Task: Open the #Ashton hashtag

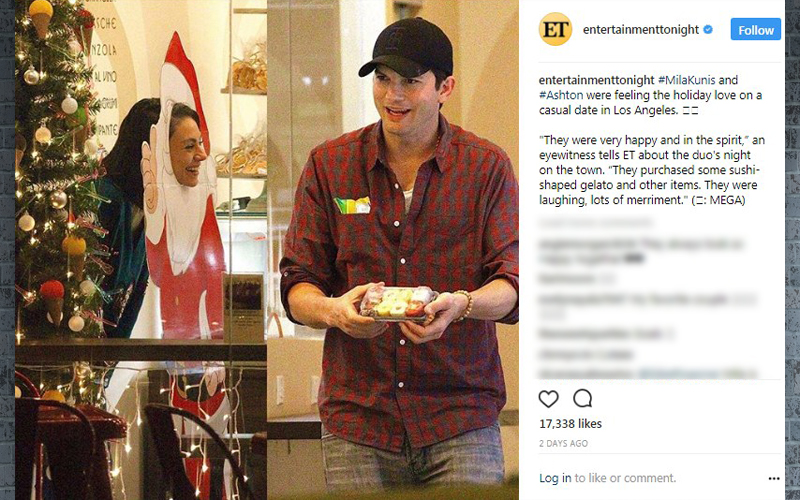Action: coord(561,95)
